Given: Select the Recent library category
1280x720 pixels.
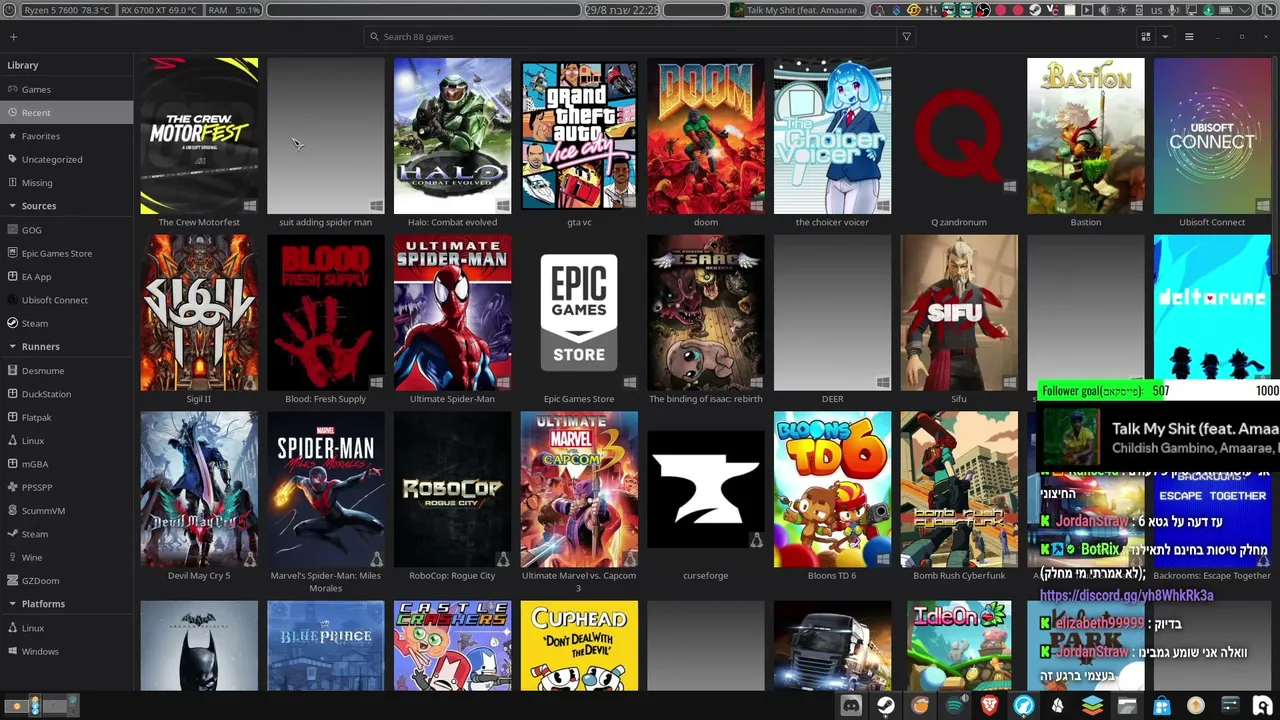Looking at the screenshot, I should point(67,113).
